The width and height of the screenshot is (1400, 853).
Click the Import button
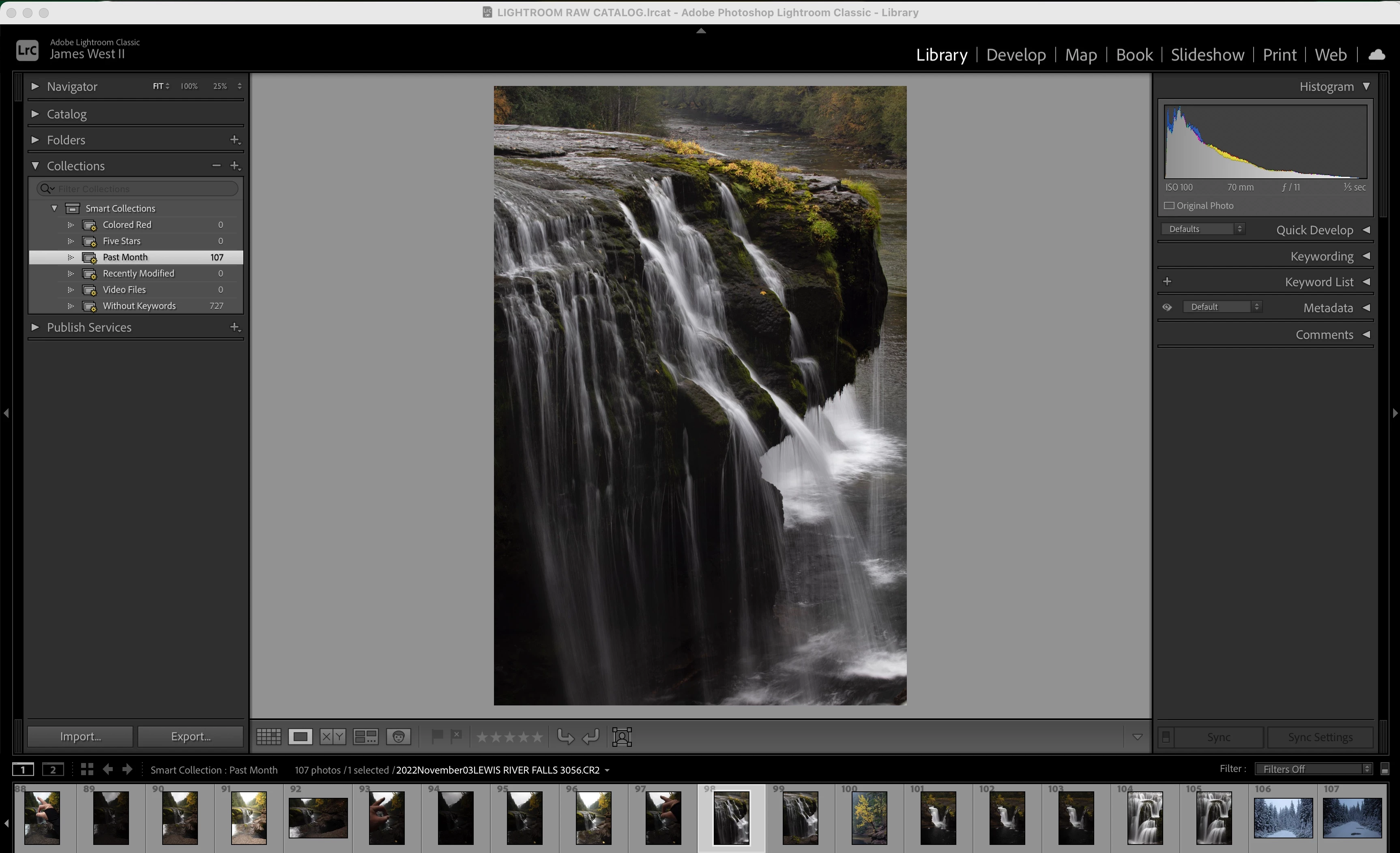(x=80, y=737)
